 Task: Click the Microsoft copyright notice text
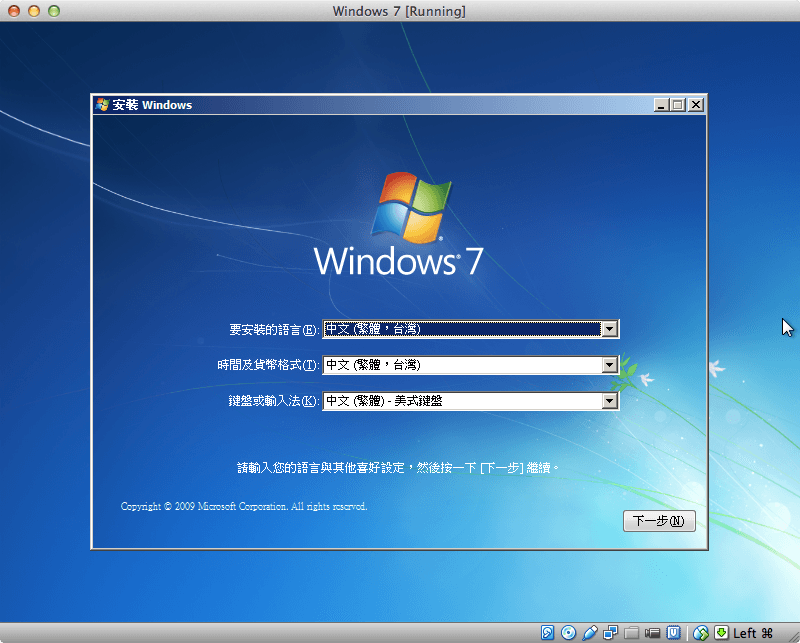point(244,506)
